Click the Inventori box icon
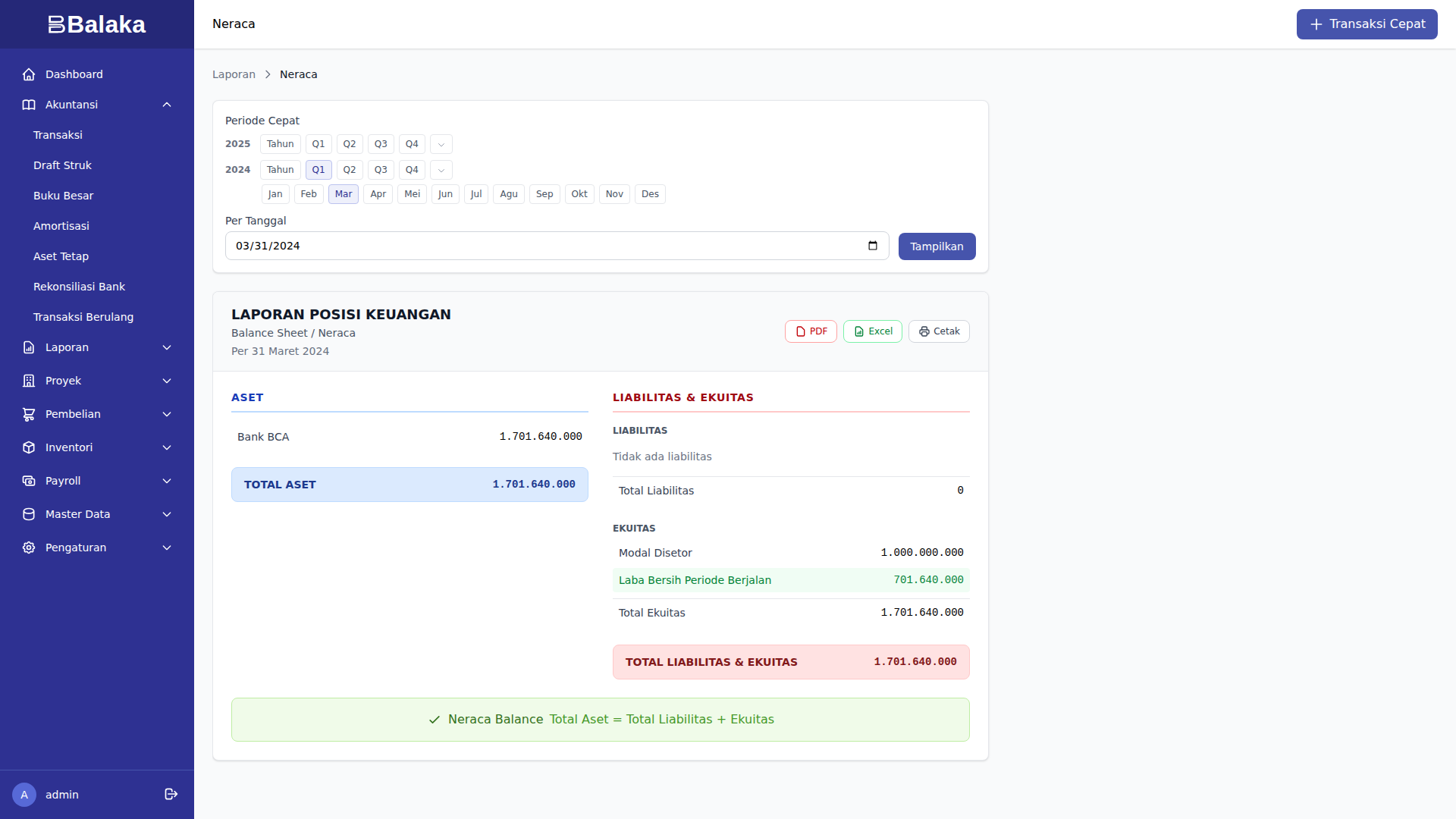 coord(29,447)
